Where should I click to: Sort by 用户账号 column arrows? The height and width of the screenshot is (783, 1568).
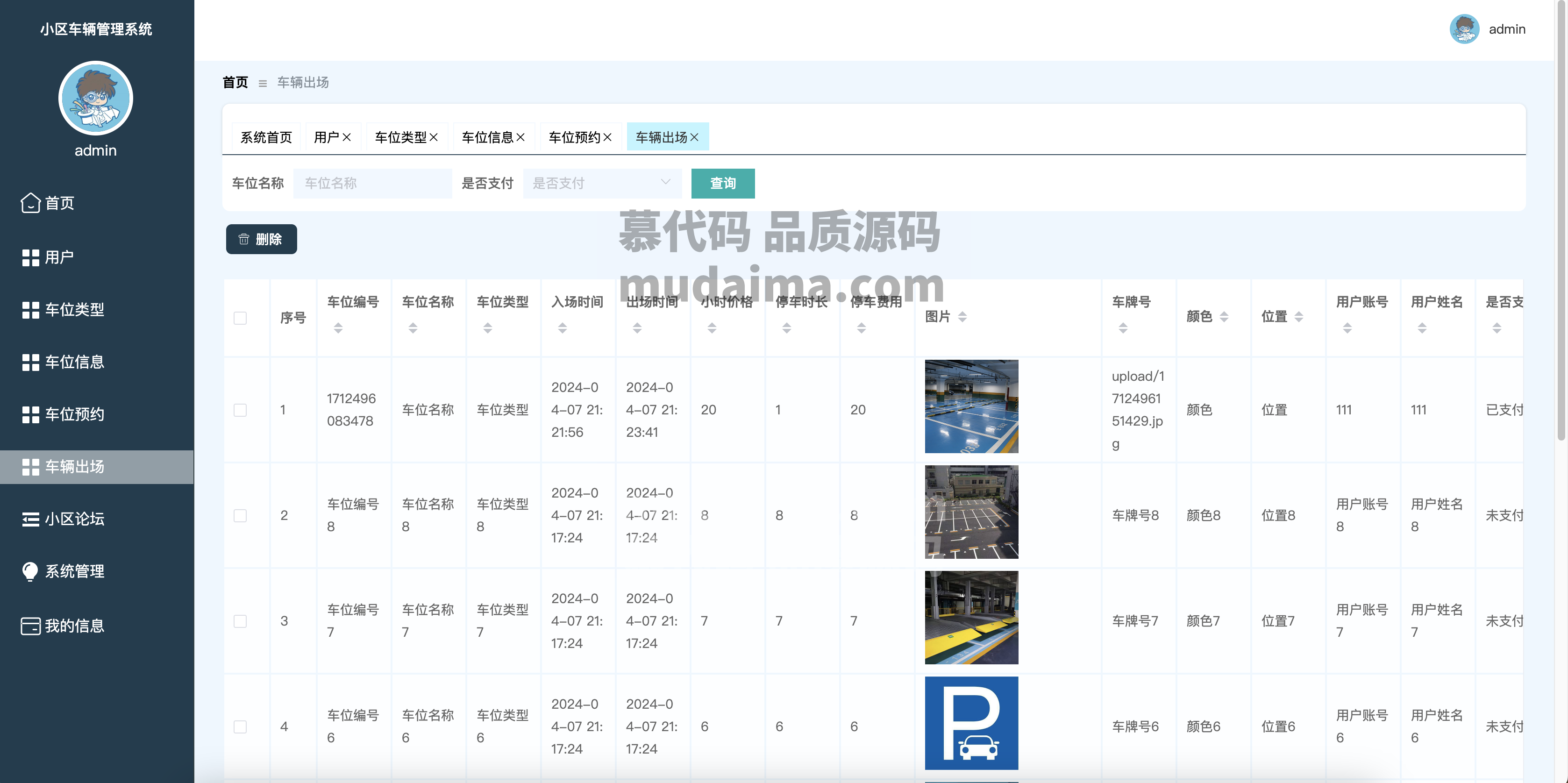(x=1347, y=328)
